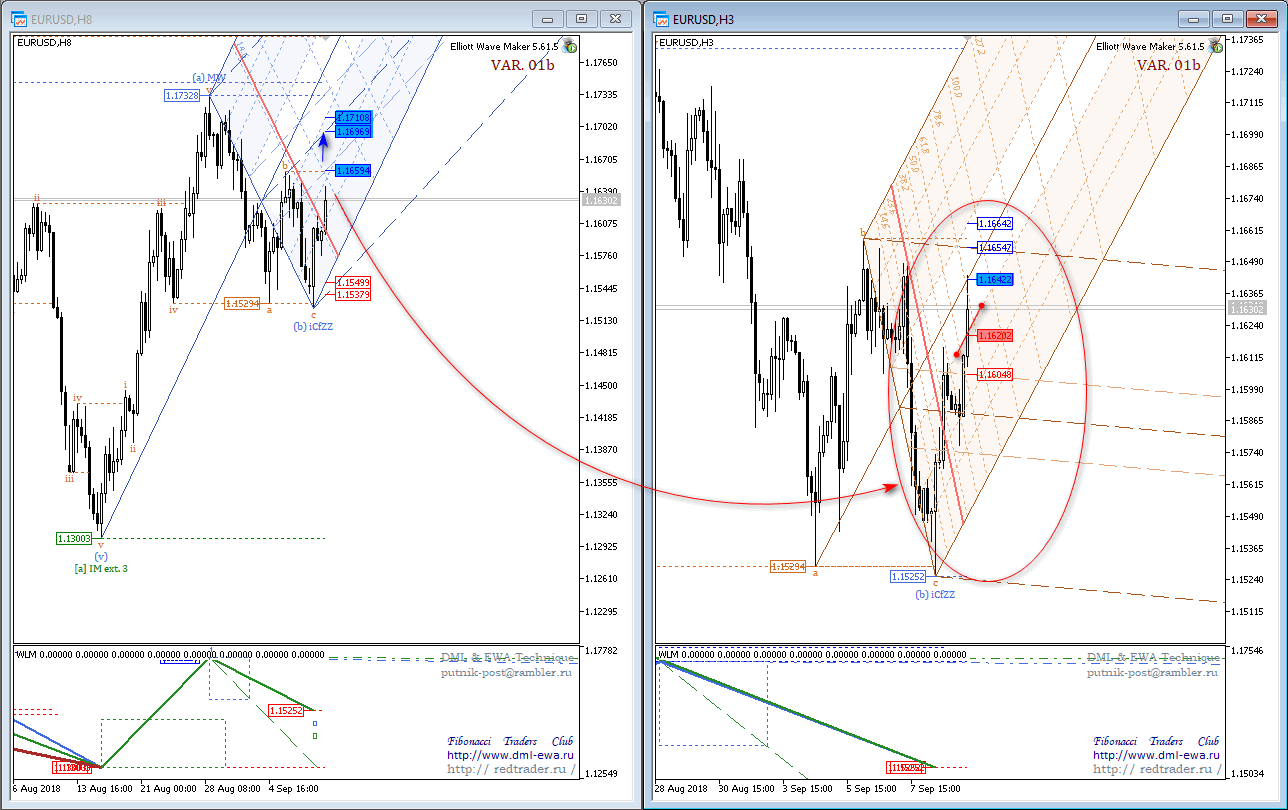Image resolution: width=1288 pixels, height=810 pixels.
Task: Open www.dml-ewa.ru link in H8 window
Action: coord(510,755)
